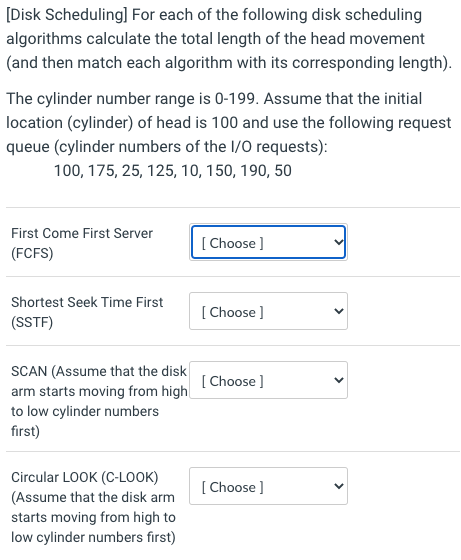Click the [Disk Scheduling] heading text
The width and height of the screenshot is (461, 560).
pyautogui.click(x=66, y=15)
